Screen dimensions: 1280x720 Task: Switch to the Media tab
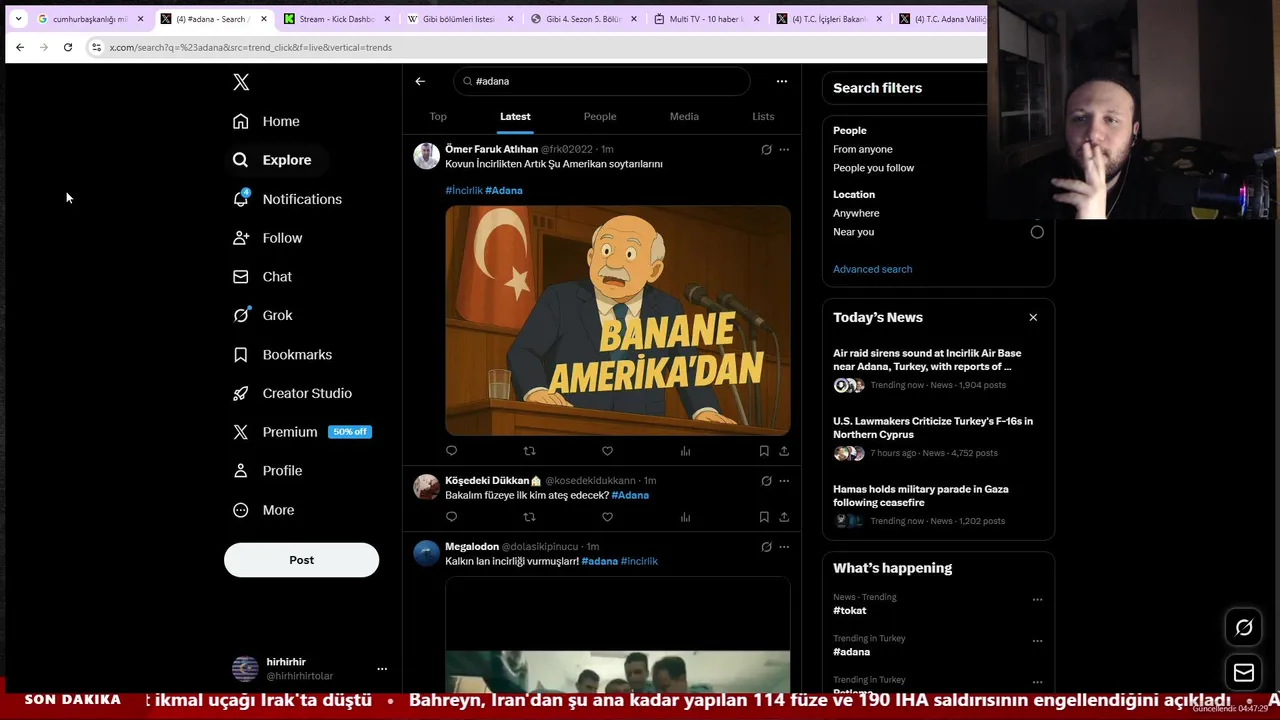click(x=684, y=117)
